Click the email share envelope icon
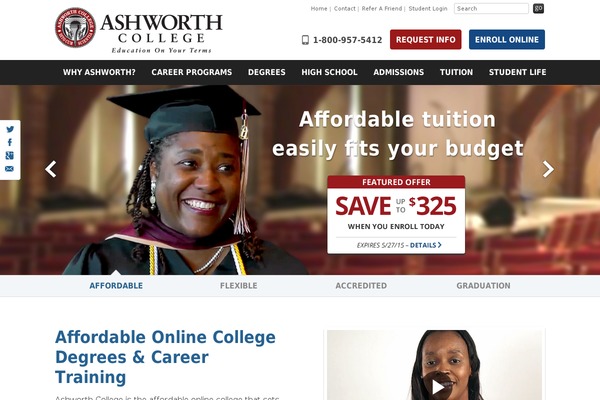This screenshot has width=600, height=400. pos(10,169)
